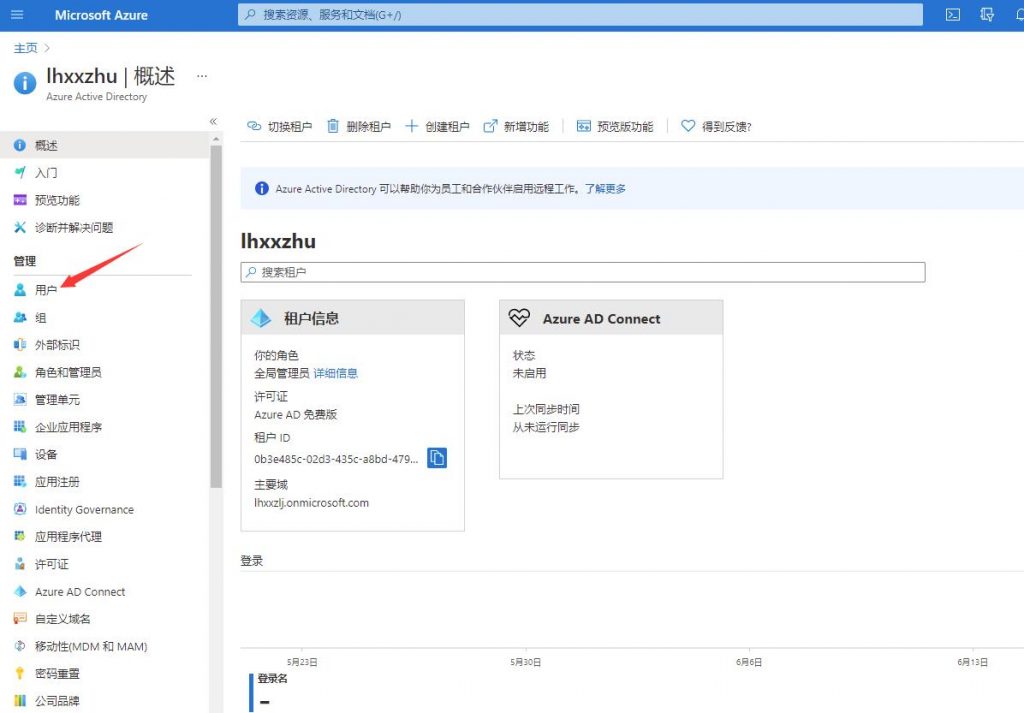The image size is (1024, 713).
Task: Copy the tenant ID with the copy icon
Action: [437, 458]
